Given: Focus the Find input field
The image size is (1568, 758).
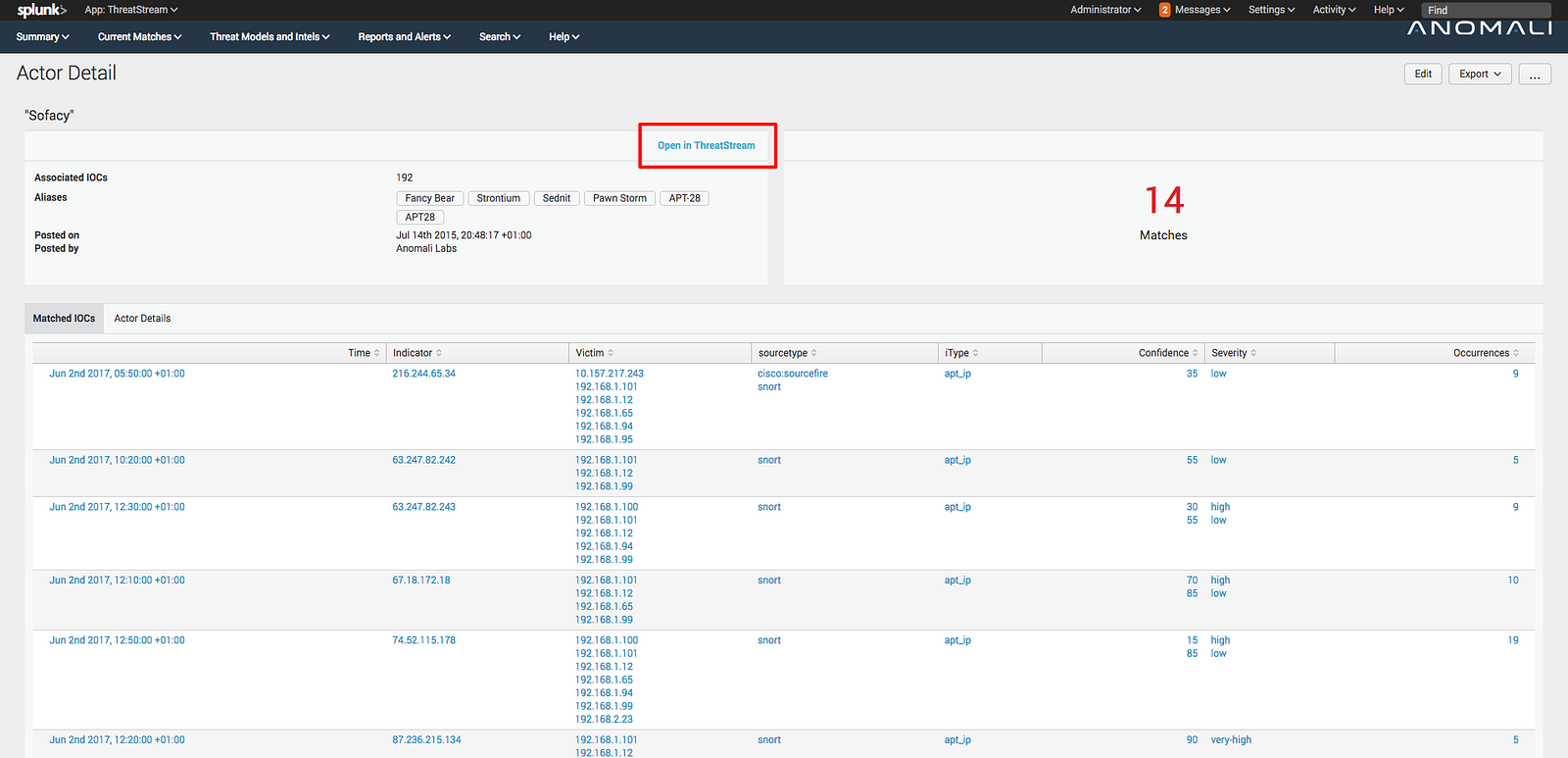Looking at the screenshot, I should click(x=1487, y=10).
